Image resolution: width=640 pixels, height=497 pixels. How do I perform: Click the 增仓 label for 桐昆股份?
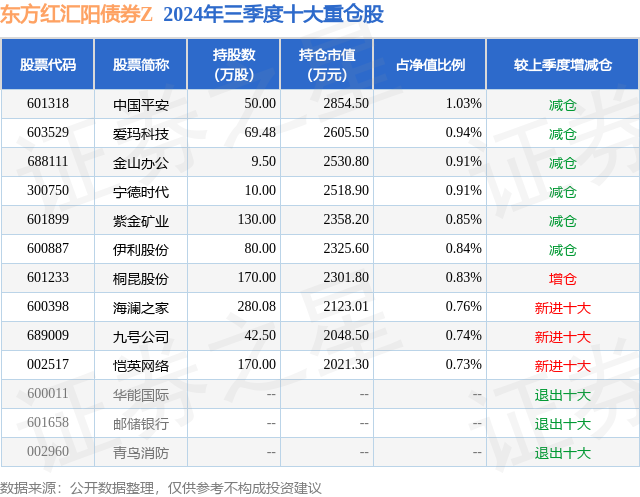tap(563, 279)
